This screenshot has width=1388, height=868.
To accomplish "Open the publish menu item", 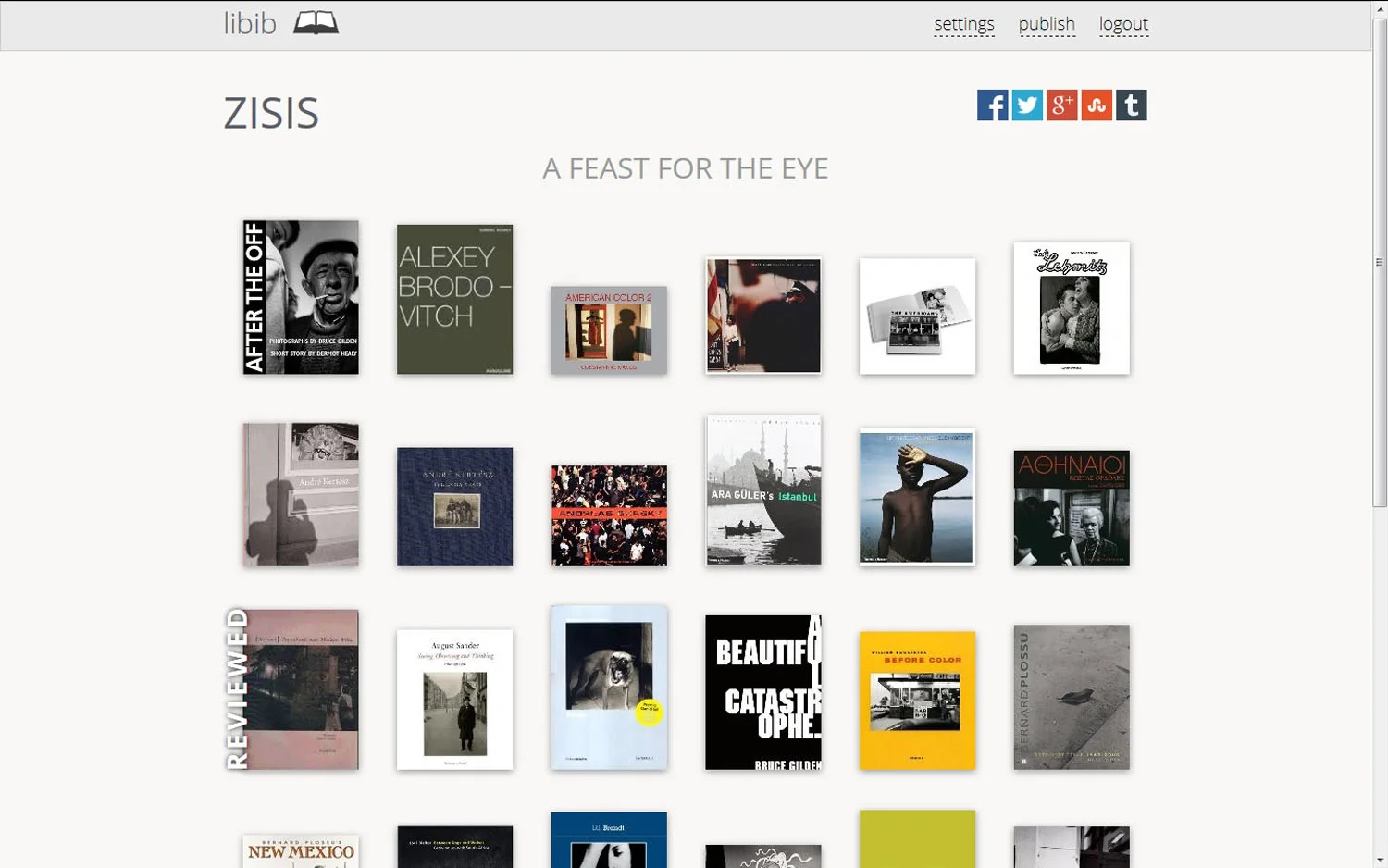I will tap(1047, 24).
